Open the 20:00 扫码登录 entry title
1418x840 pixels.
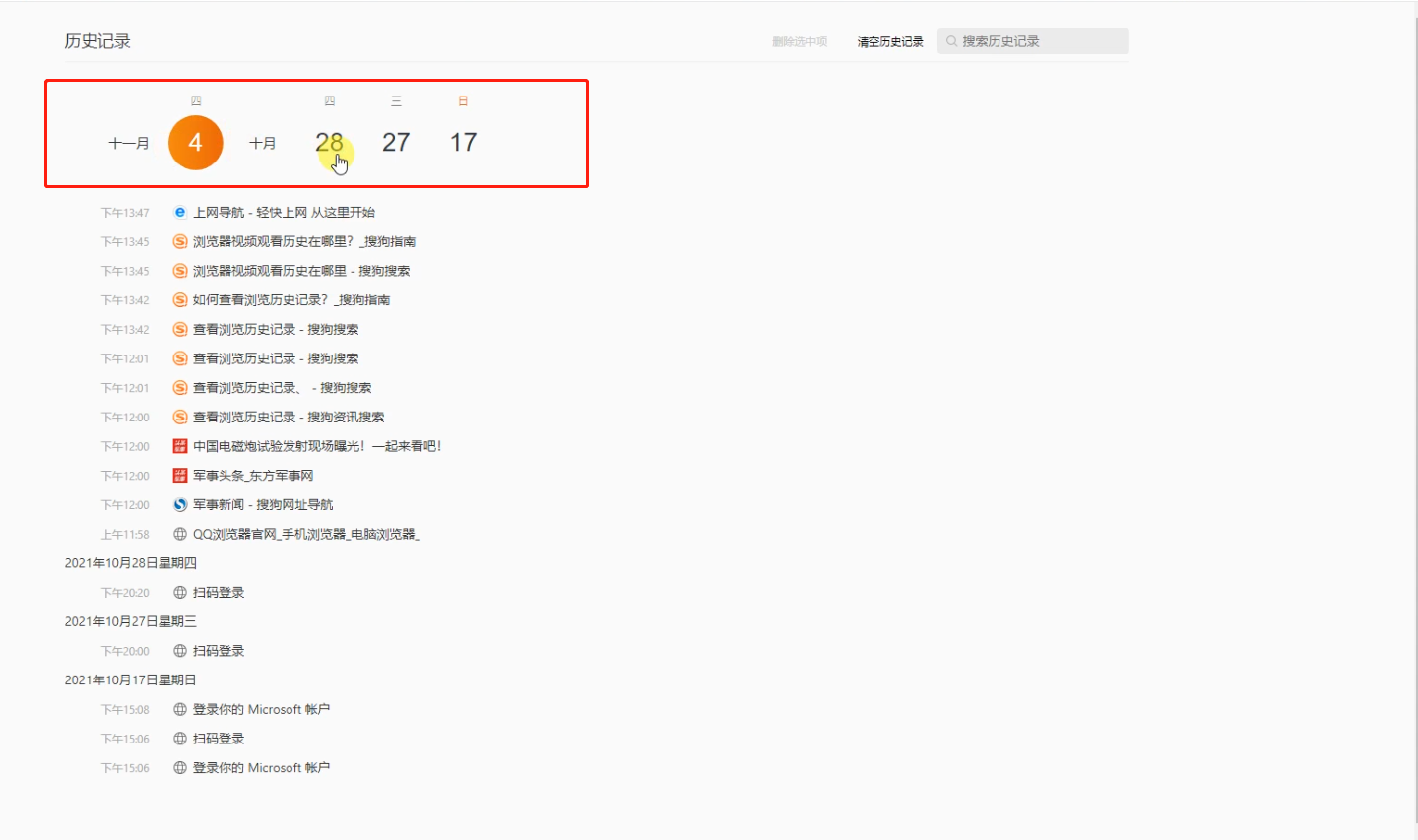219,651
